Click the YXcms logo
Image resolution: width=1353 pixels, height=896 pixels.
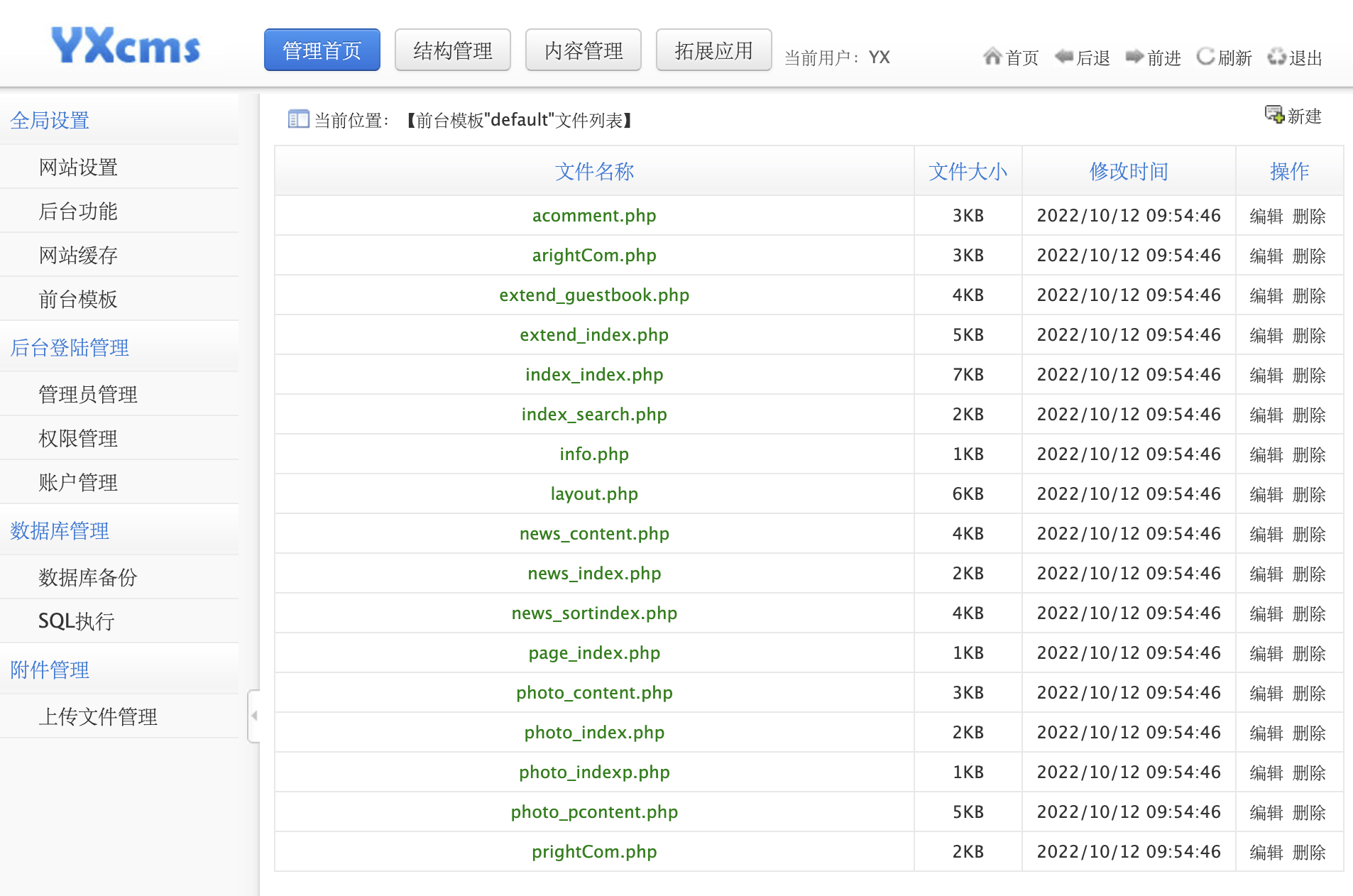coord(126,45)
